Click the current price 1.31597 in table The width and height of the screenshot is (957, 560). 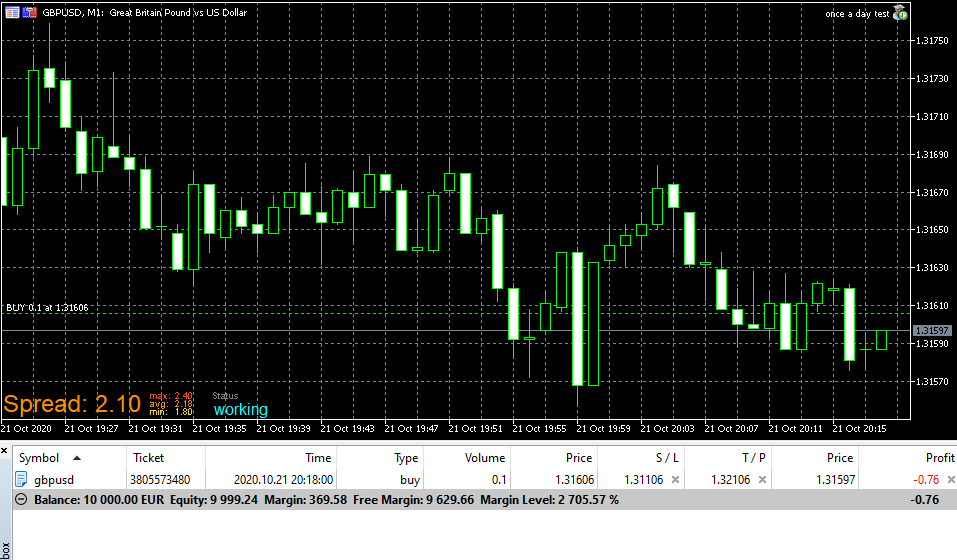[836, 480]
